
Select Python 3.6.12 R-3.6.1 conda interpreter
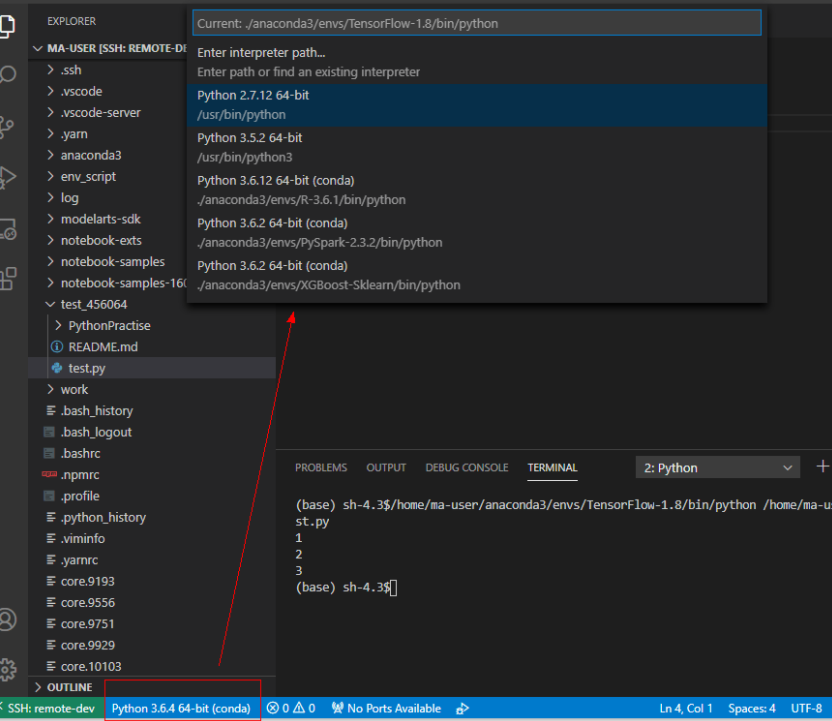click(476, 190)
